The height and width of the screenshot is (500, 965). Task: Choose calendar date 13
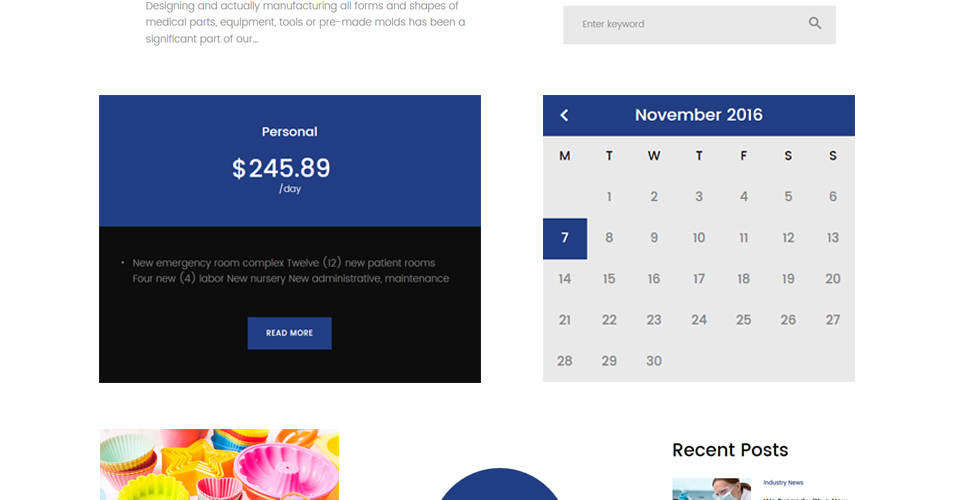pos(833,238)
